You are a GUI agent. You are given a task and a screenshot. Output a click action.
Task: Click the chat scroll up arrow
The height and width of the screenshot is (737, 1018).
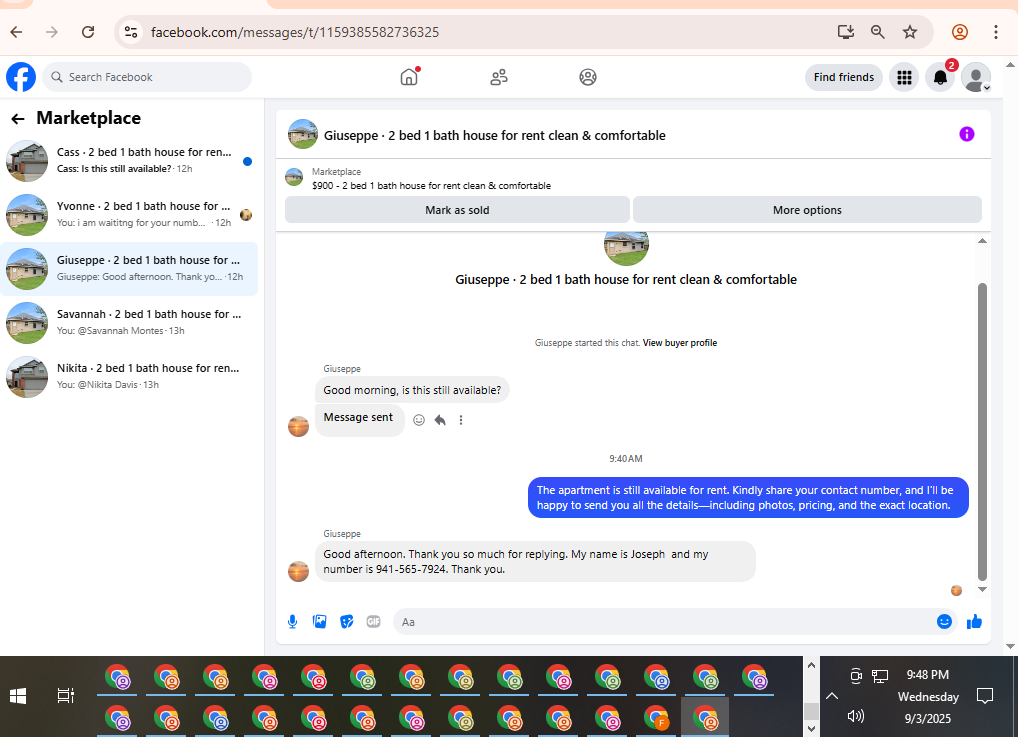tap(982, 241)
